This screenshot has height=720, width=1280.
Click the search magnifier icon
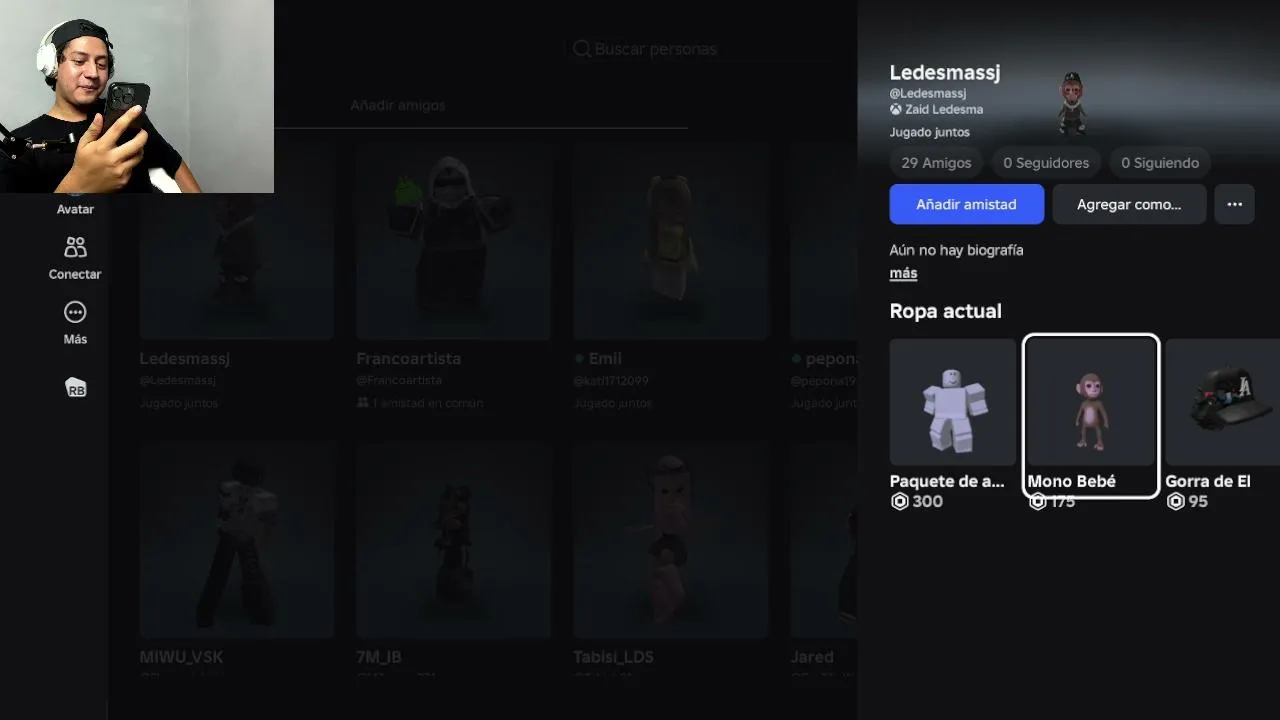click(582, 49)
